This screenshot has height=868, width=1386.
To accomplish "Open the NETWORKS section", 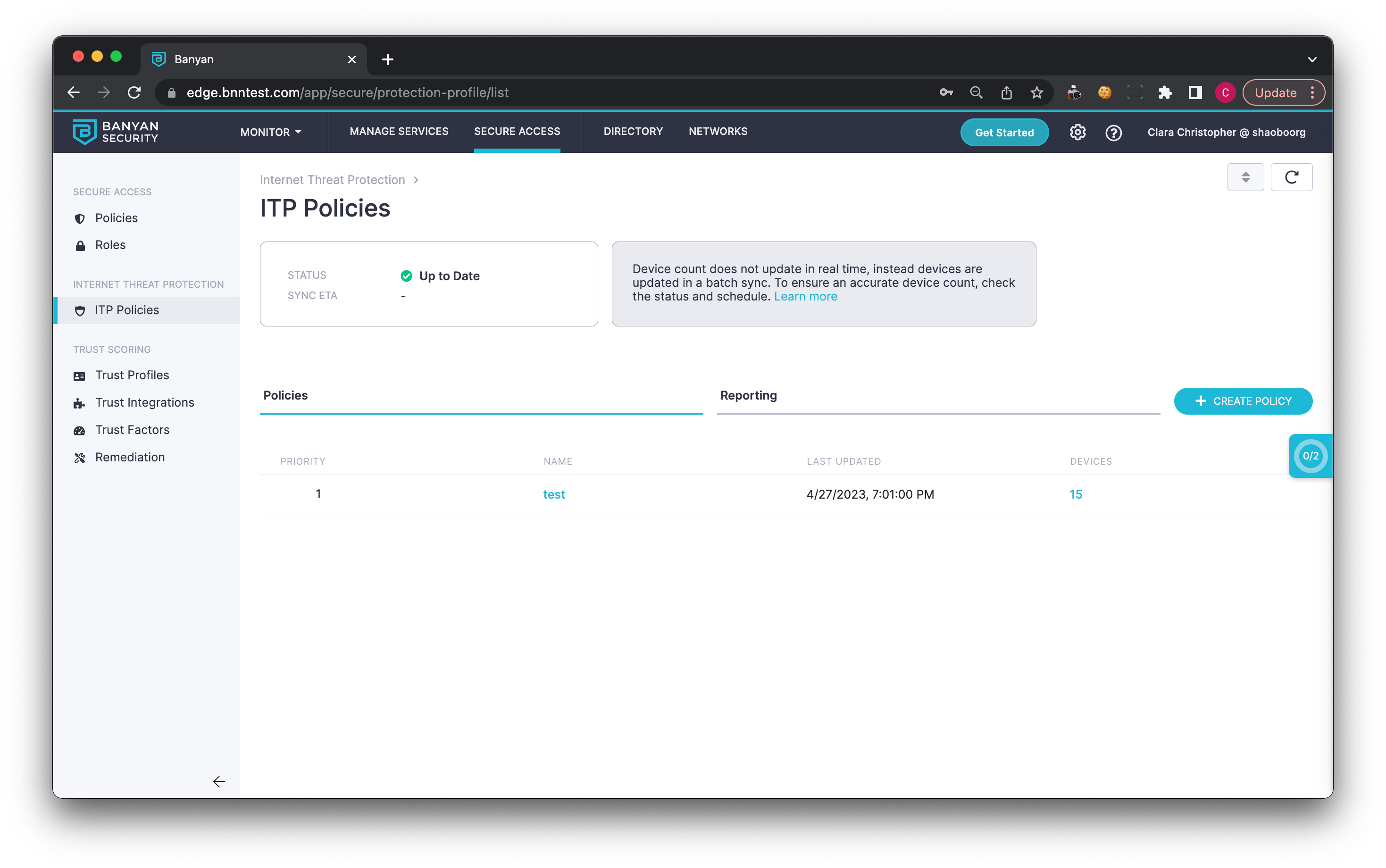I will coord(718,132).
